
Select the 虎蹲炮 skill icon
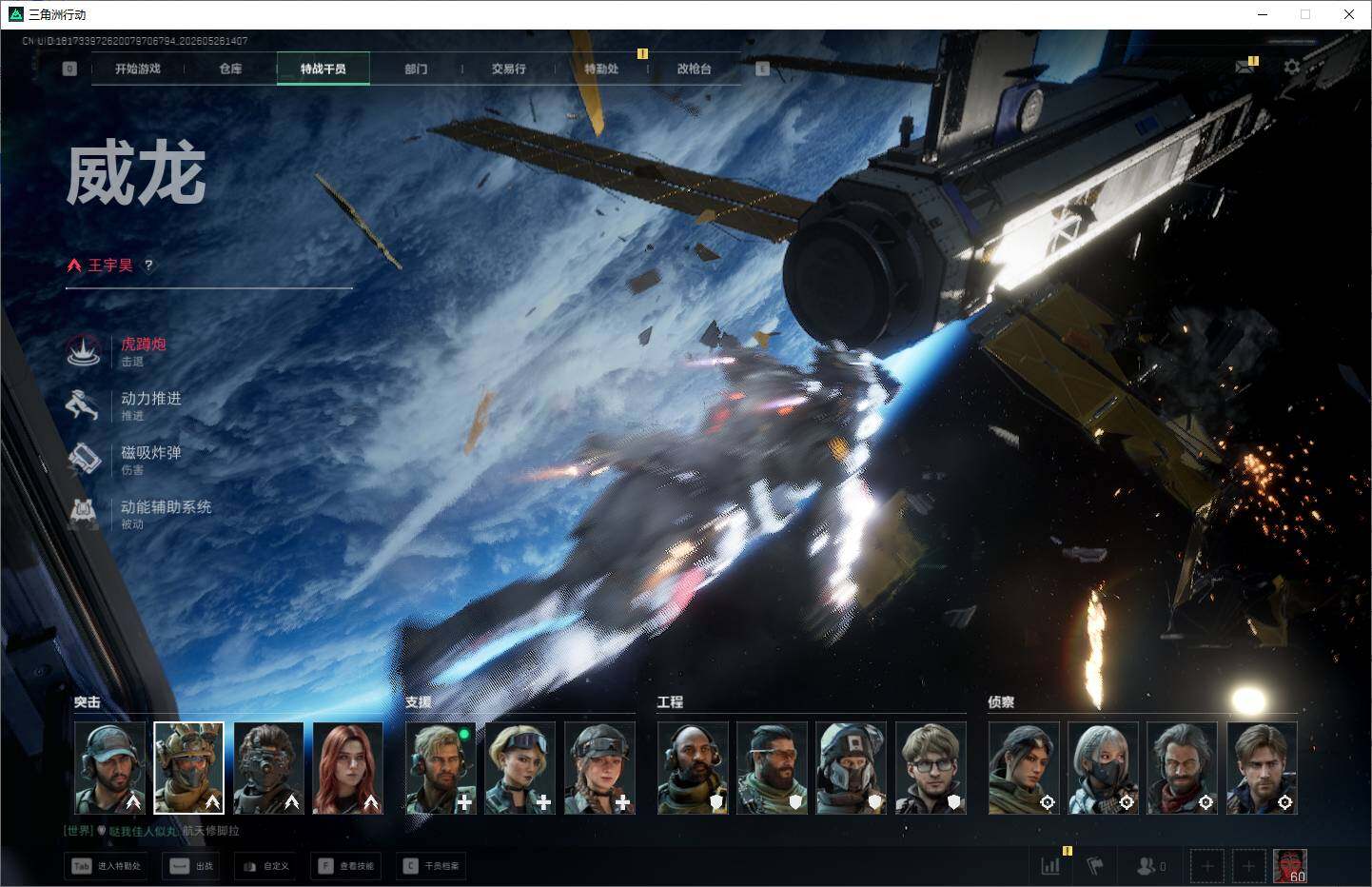point(84,351)
